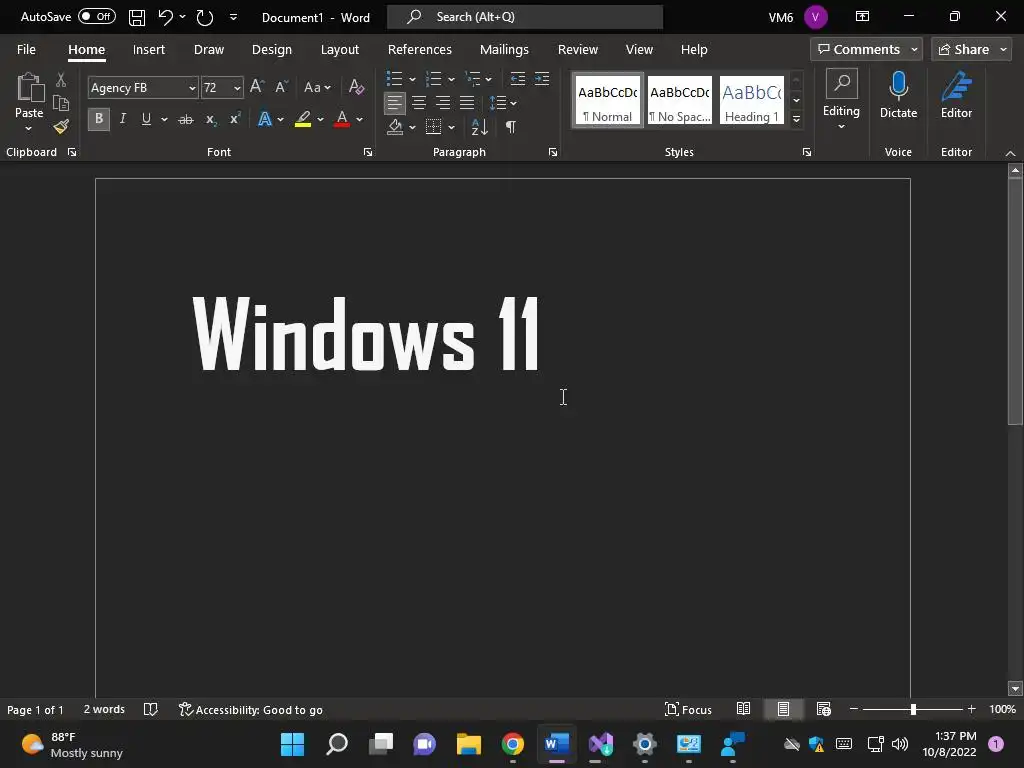The height and width of the screenshot is (768, 1024).
Task: Switch to Web Layout view
Action: 824,709
